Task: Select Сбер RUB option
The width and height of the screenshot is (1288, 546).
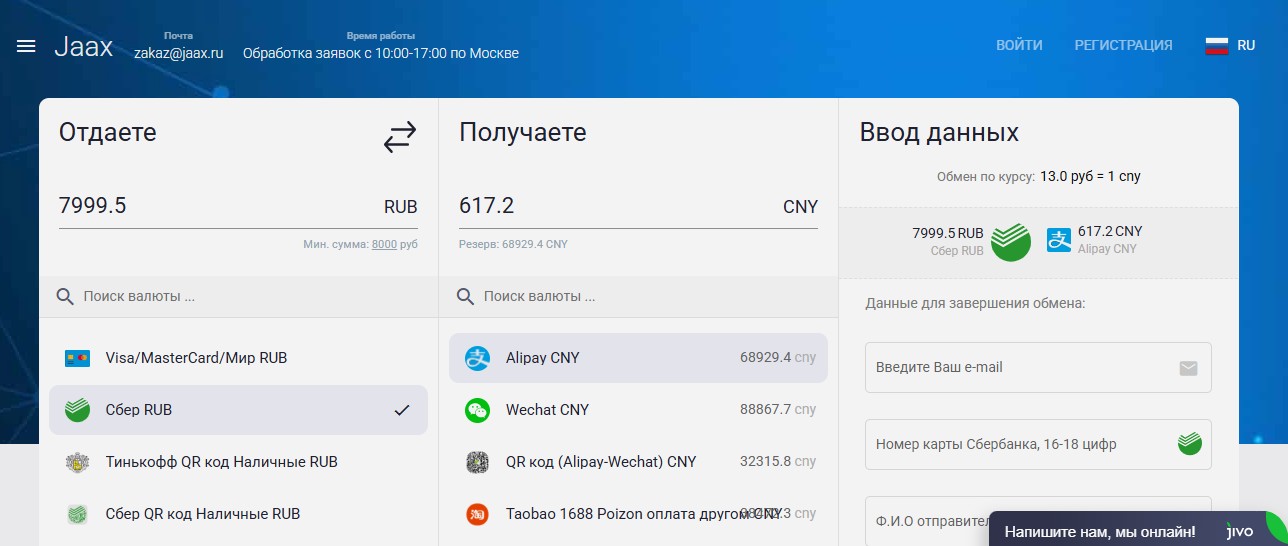Action: click(x=238, y=410)
